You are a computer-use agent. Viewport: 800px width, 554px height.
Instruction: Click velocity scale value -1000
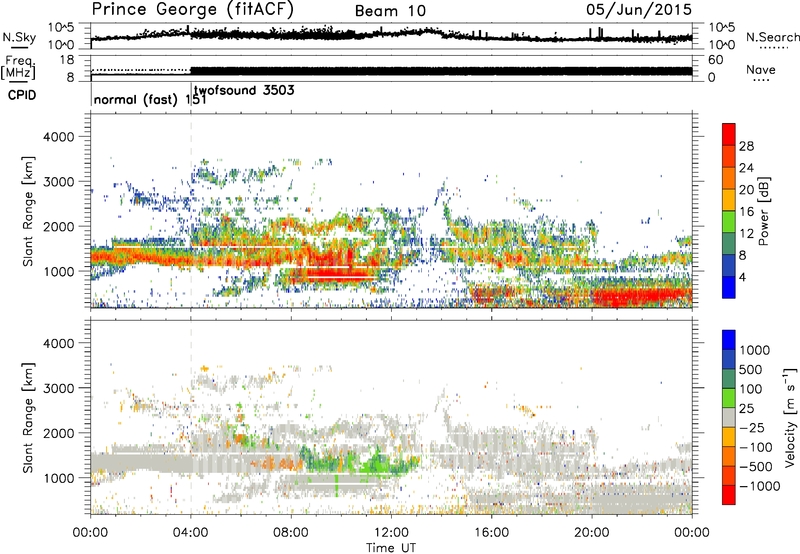pyautogui.click(x=760, y=486)
